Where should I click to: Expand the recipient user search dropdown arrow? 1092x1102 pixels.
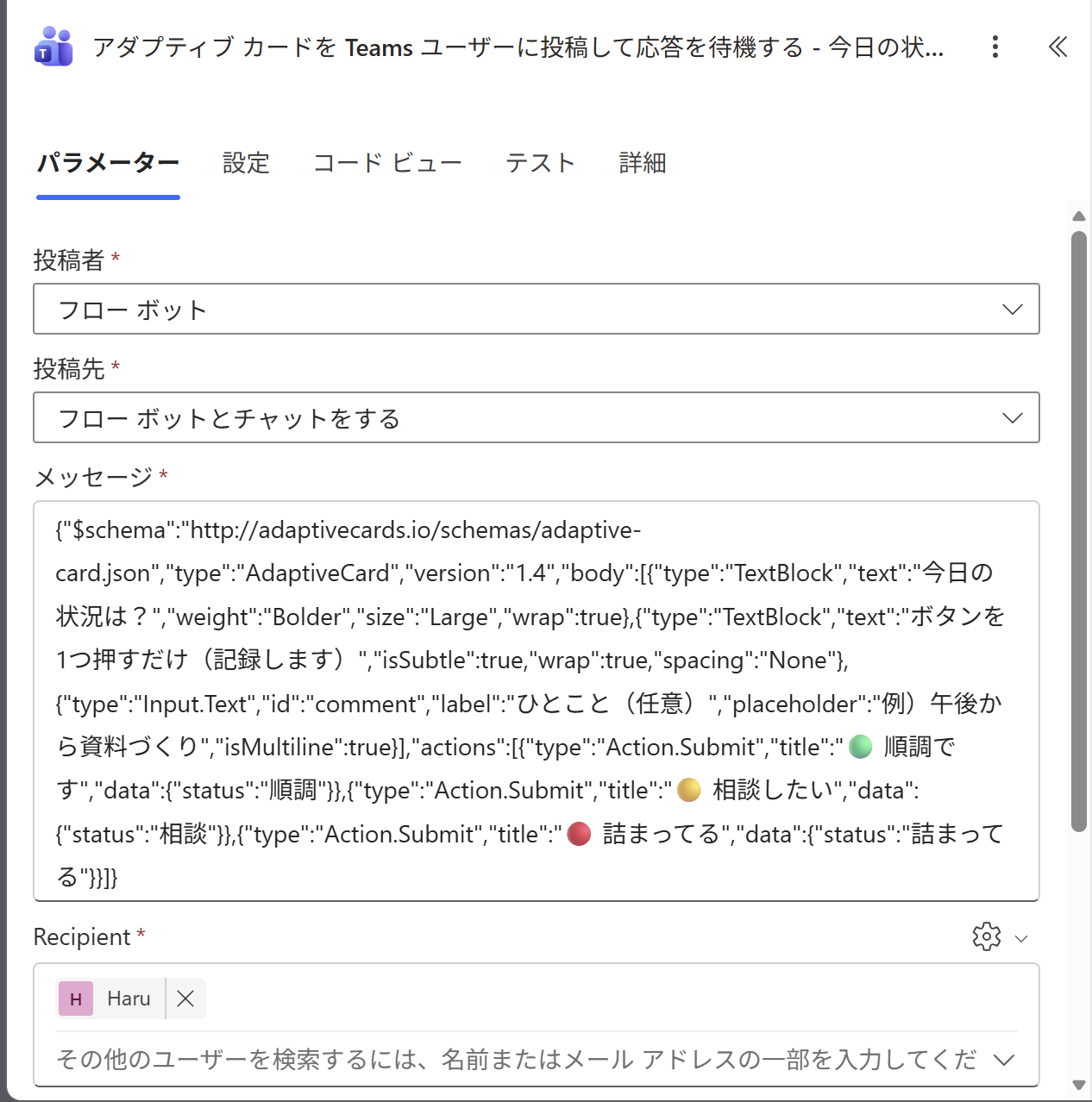tap(1004, 1059)
